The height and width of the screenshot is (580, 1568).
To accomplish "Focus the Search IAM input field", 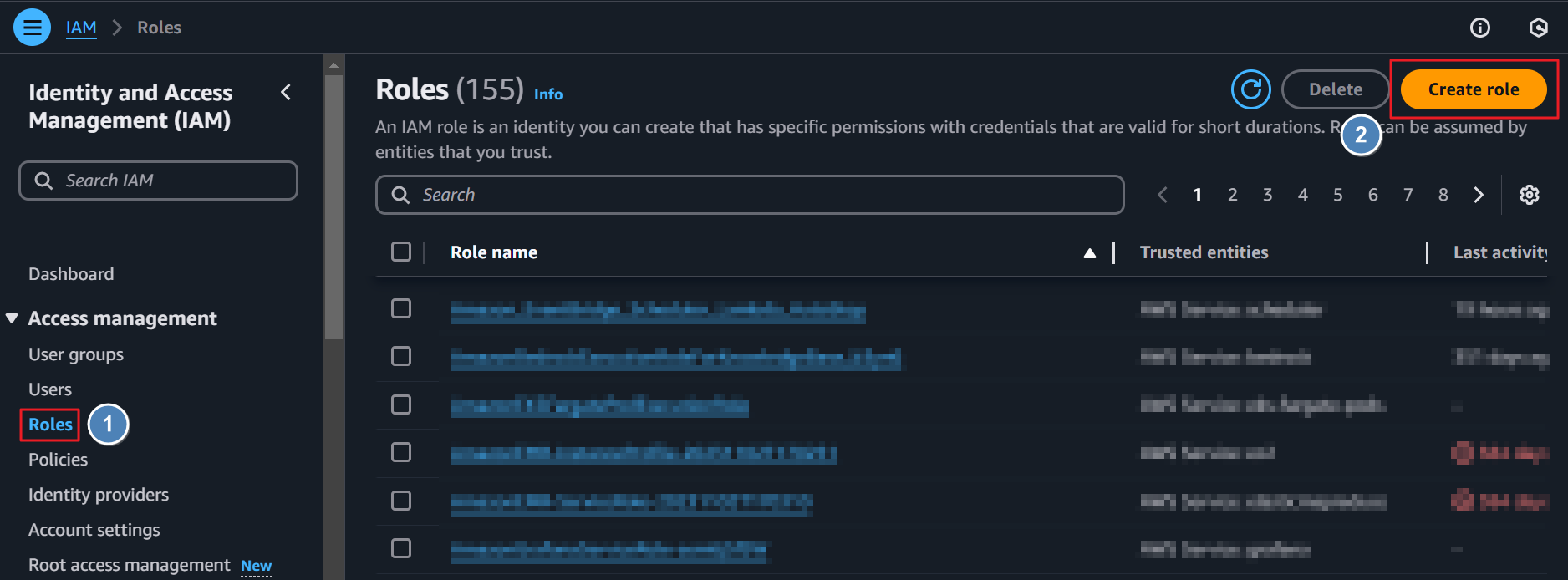I will click(158, 181).
